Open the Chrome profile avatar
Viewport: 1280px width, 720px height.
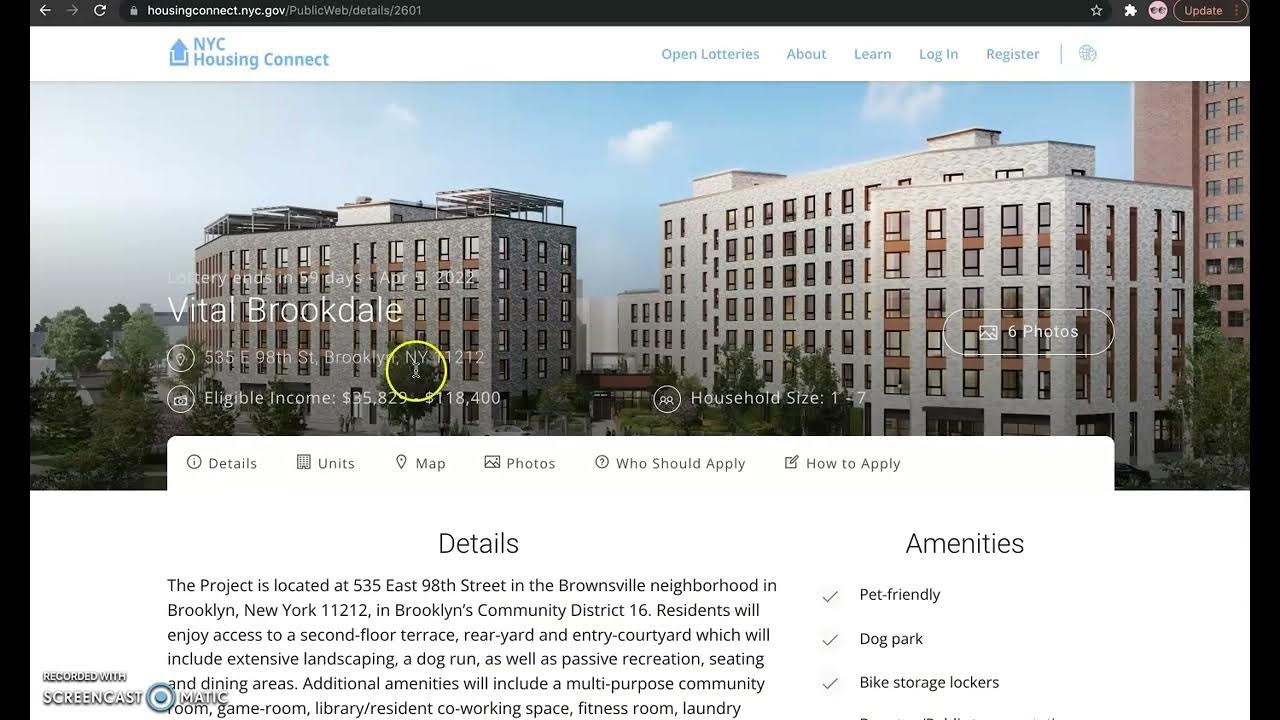pyautogui.click(x=1158, y=10)
